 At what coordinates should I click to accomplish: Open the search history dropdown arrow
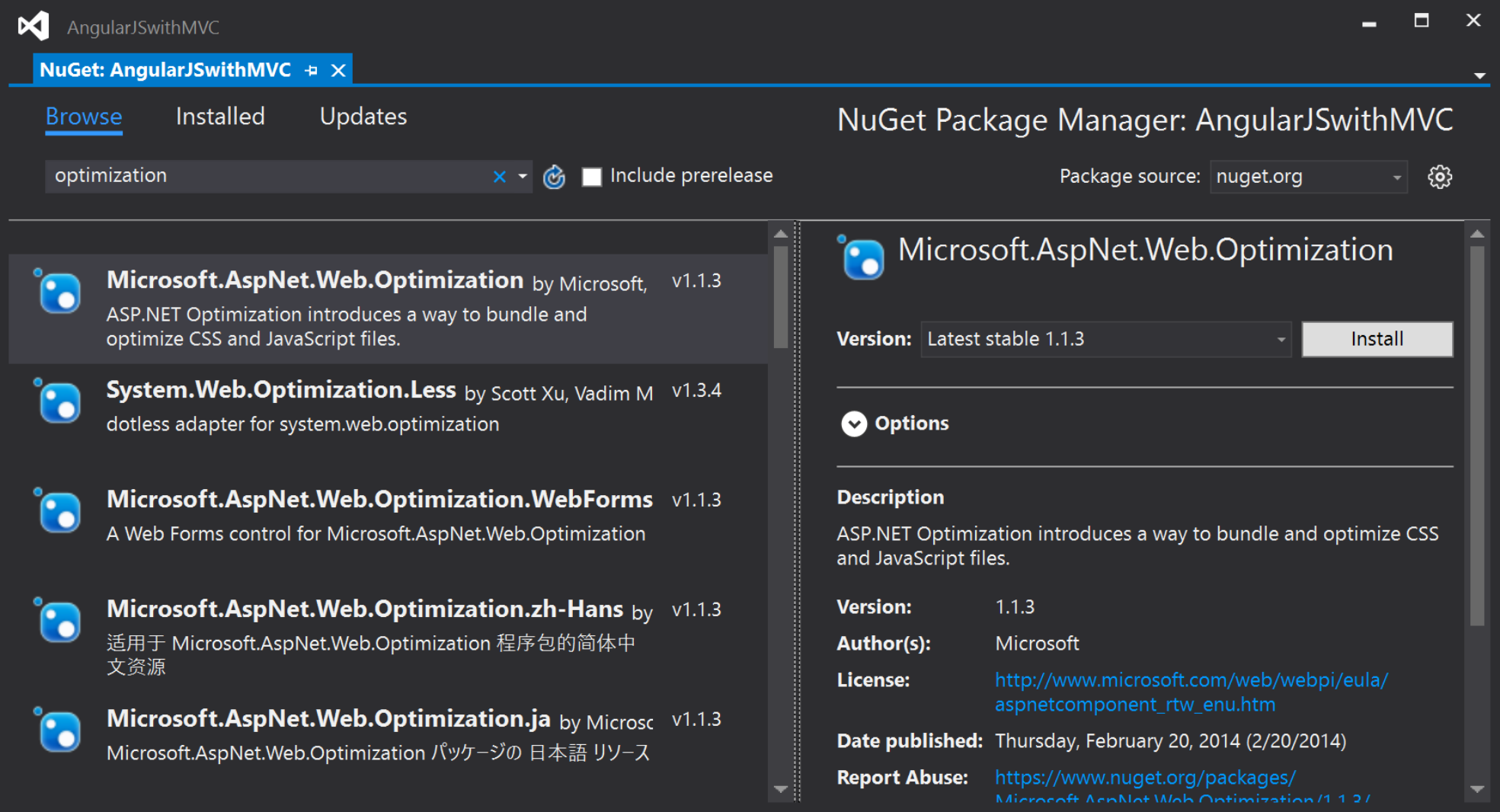tap(523, 177)
